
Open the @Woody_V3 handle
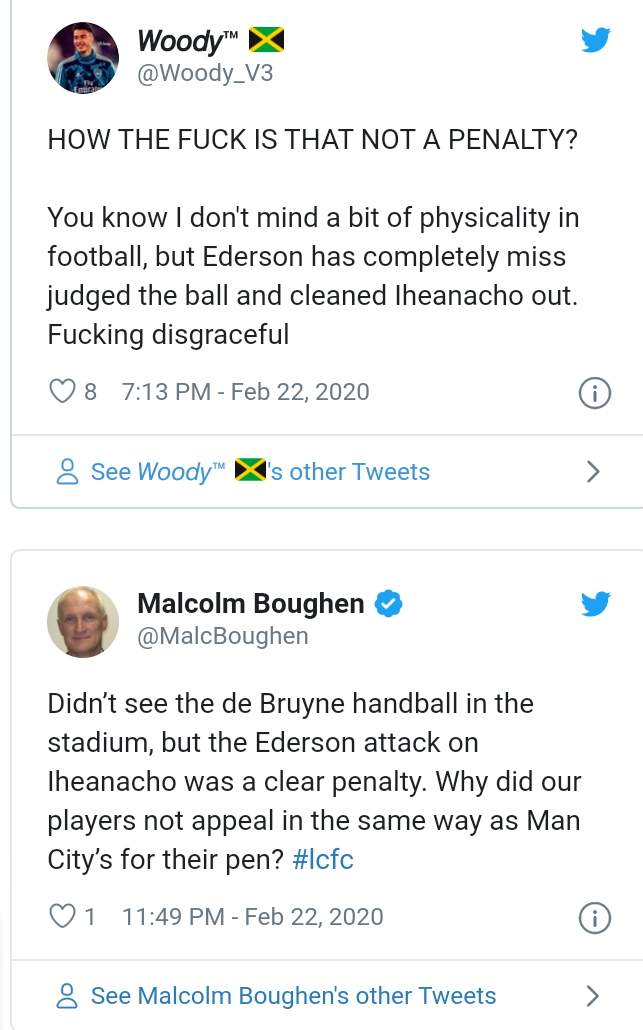pos(205,72)
